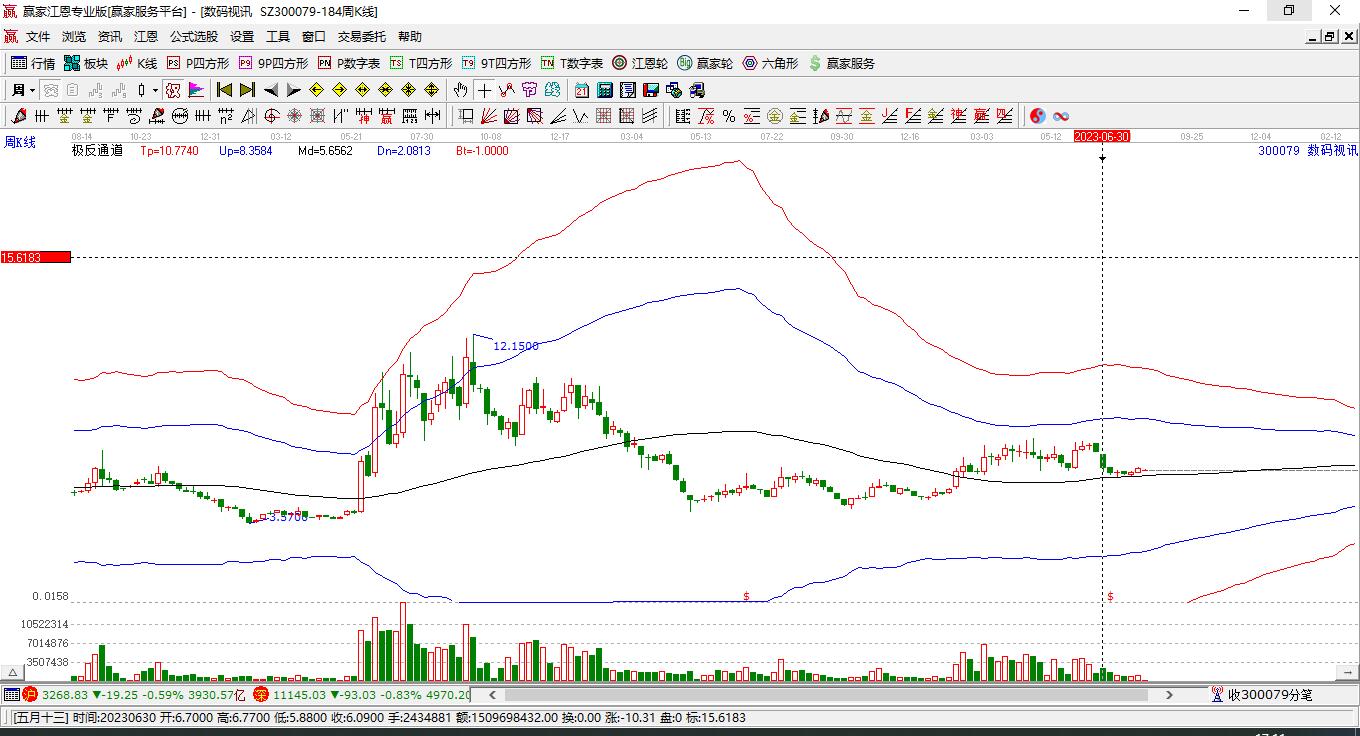This screenshot has height=736, width=1360.
Task: Click the Md=5.6562 indicator value
Action: click(x=325, y=151)
